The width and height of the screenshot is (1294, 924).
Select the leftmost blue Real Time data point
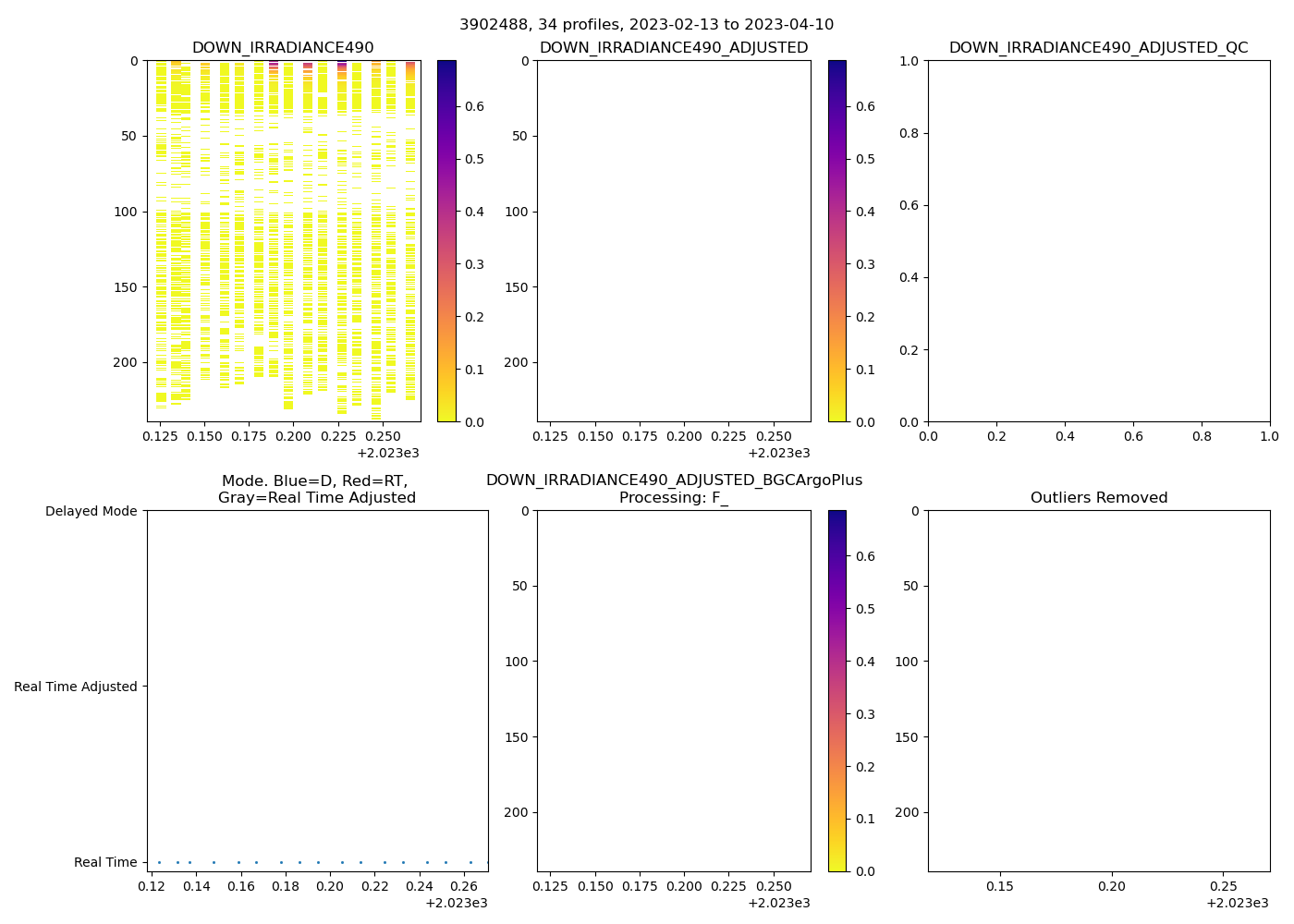[159, 862]
